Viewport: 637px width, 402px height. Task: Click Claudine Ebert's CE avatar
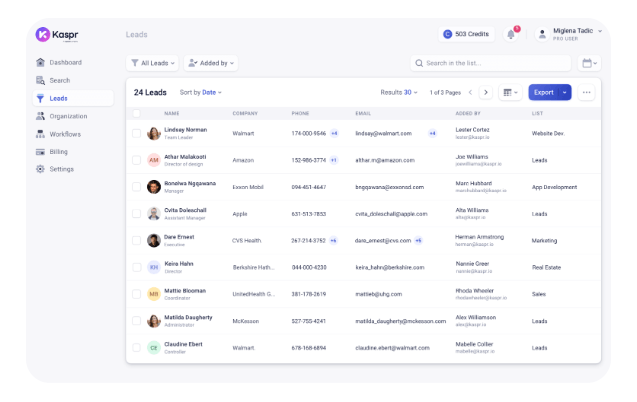point(154,348)
